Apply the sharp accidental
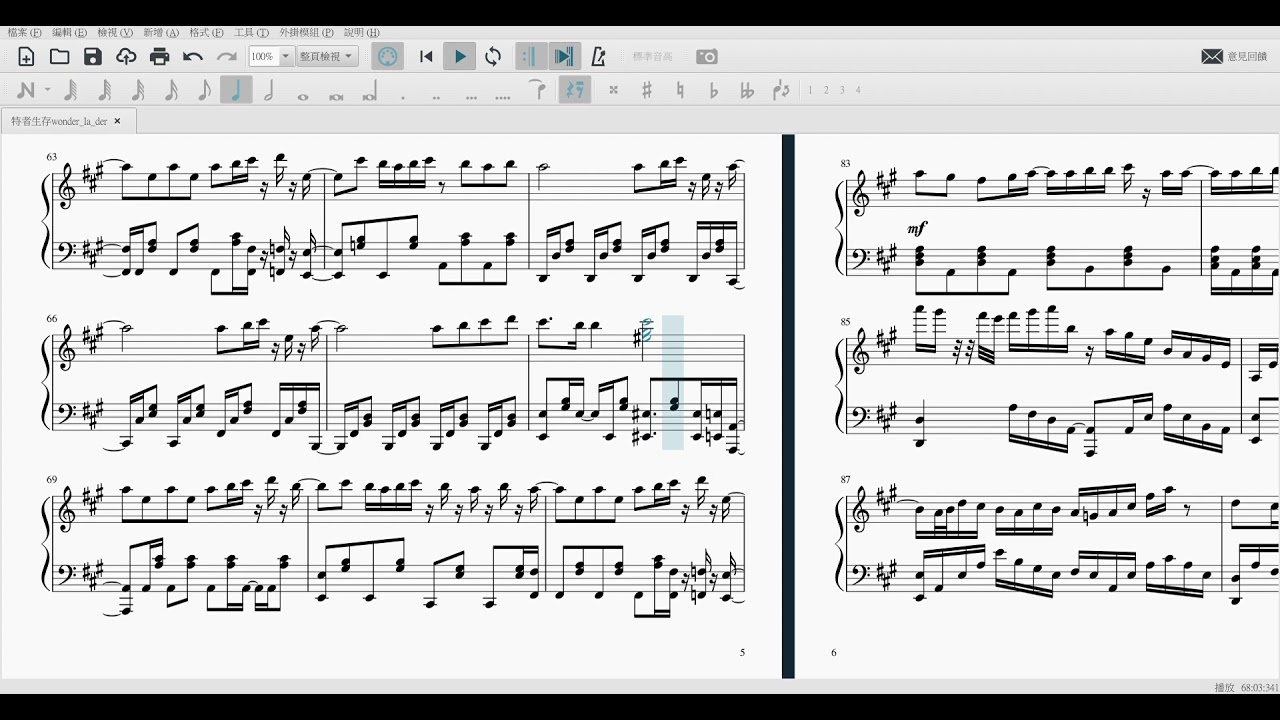The width and height of the screenshot is (1280, 720). pos(647,90)
